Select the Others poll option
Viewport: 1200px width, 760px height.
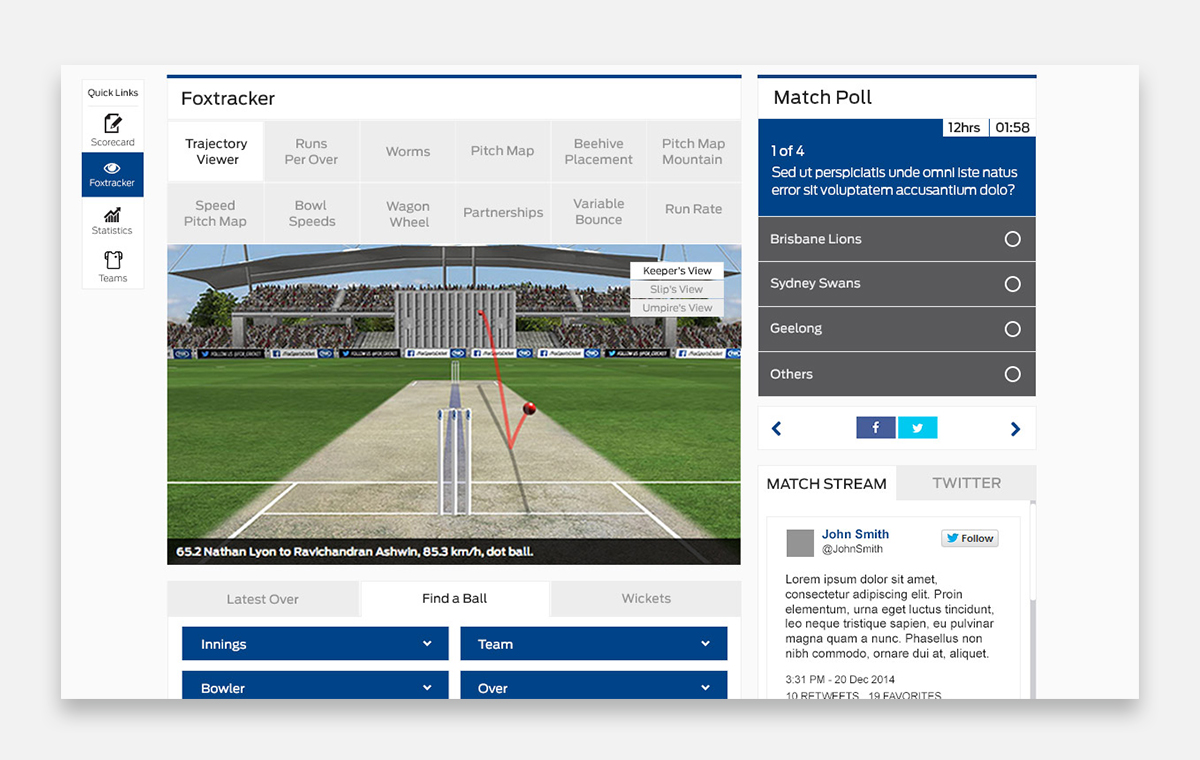[x=897, y=374]
